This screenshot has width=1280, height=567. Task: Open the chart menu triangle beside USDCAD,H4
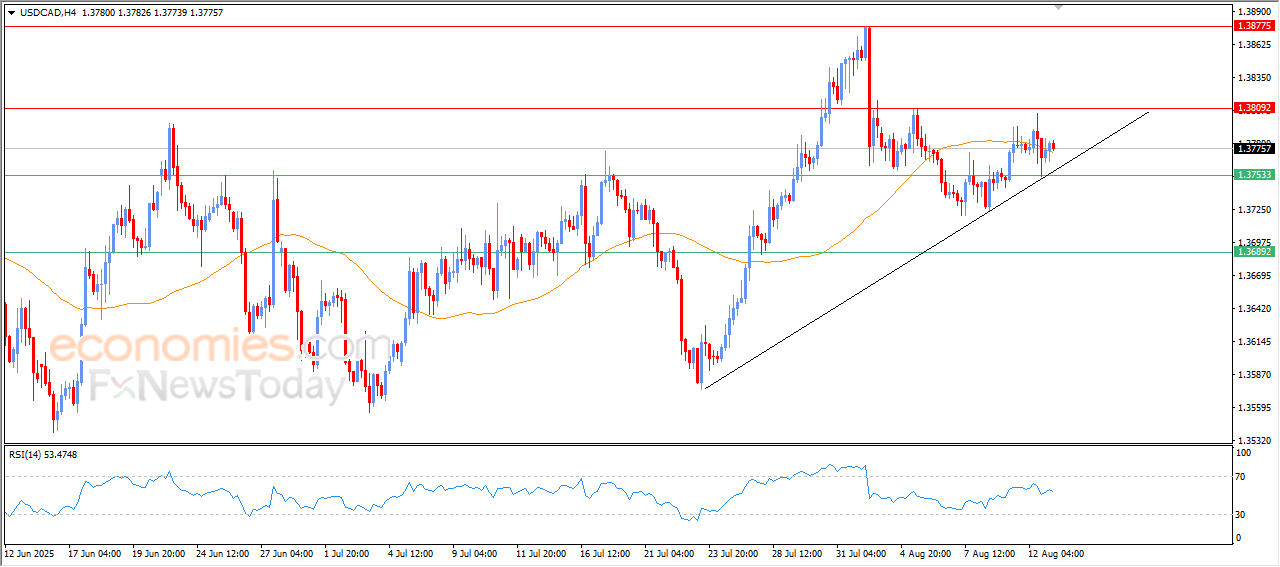11,12
